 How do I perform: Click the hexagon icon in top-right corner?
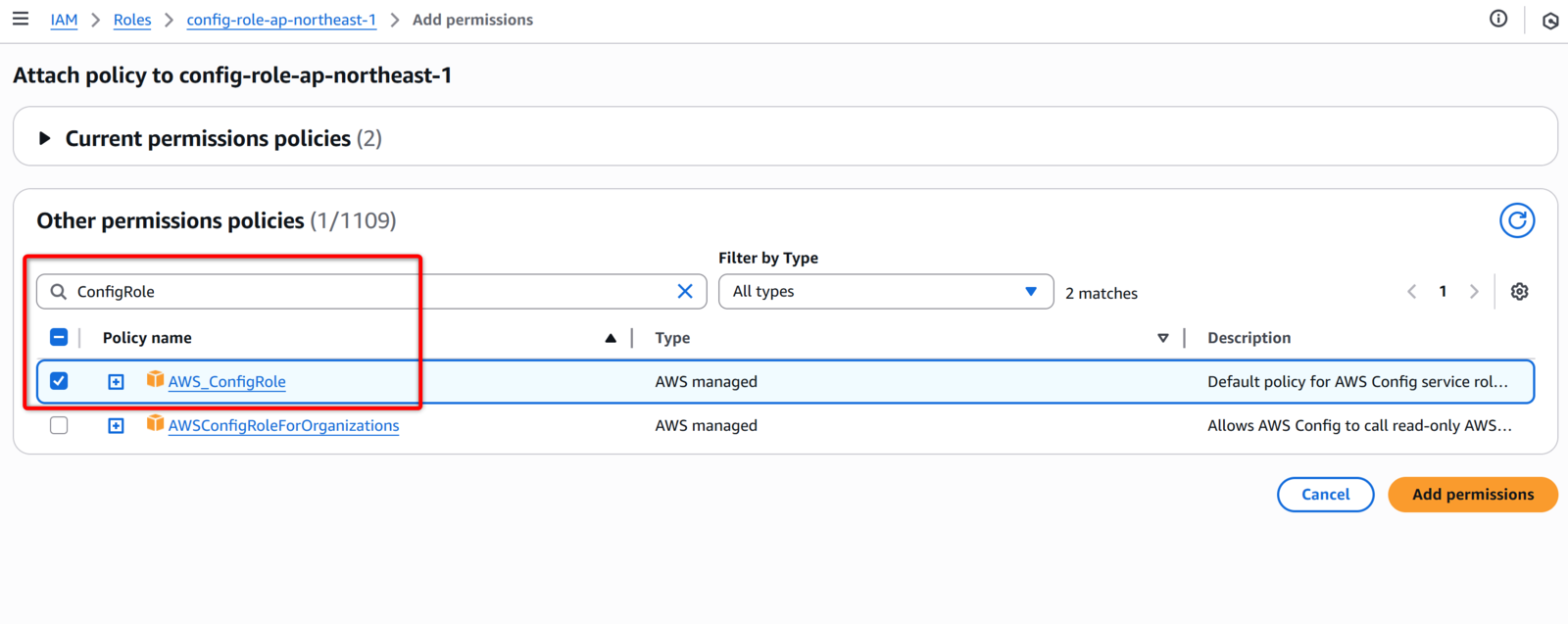(1550, 21)
